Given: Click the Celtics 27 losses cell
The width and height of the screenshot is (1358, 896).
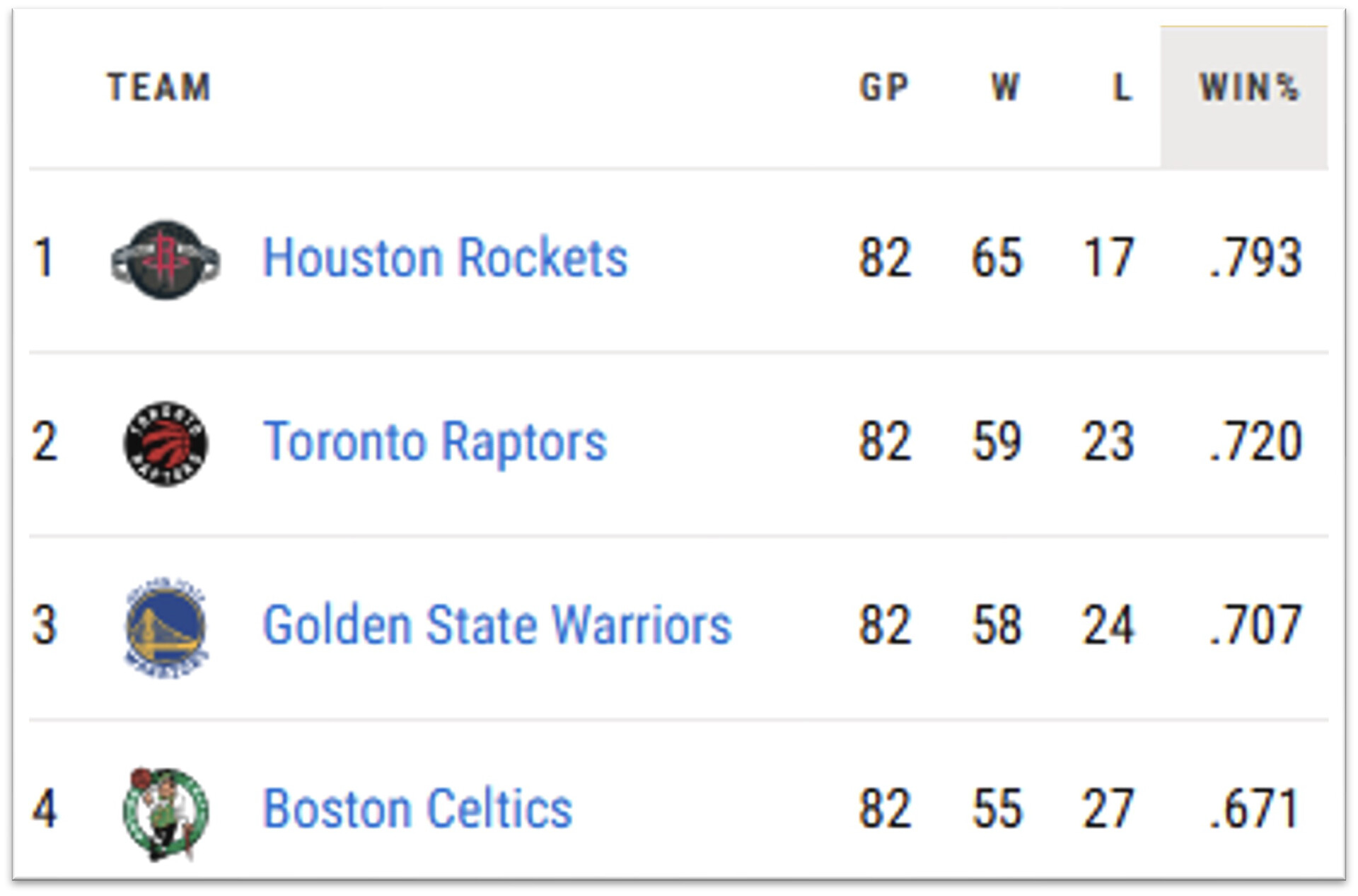Looking at the screenshot, I should [1108, 810].
